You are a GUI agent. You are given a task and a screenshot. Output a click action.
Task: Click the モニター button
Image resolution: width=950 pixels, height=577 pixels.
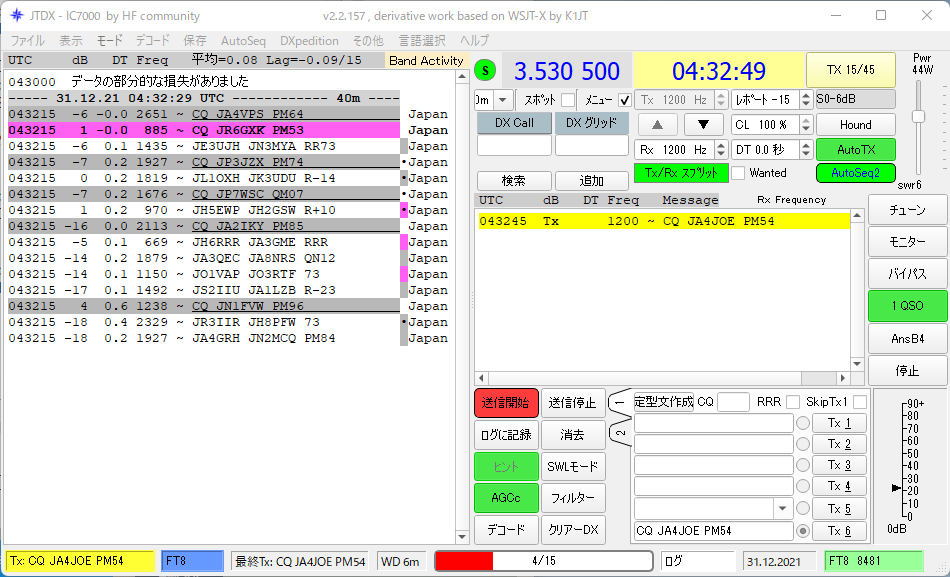click(907, 242)
